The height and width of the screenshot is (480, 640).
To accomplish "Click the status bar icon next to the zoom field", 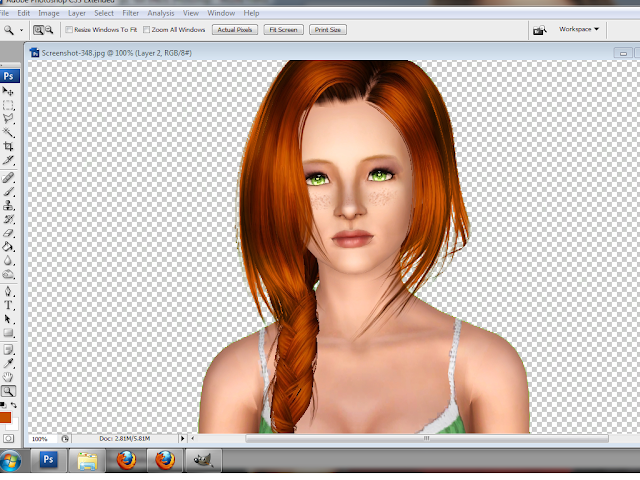I will [x=65, y=439].
